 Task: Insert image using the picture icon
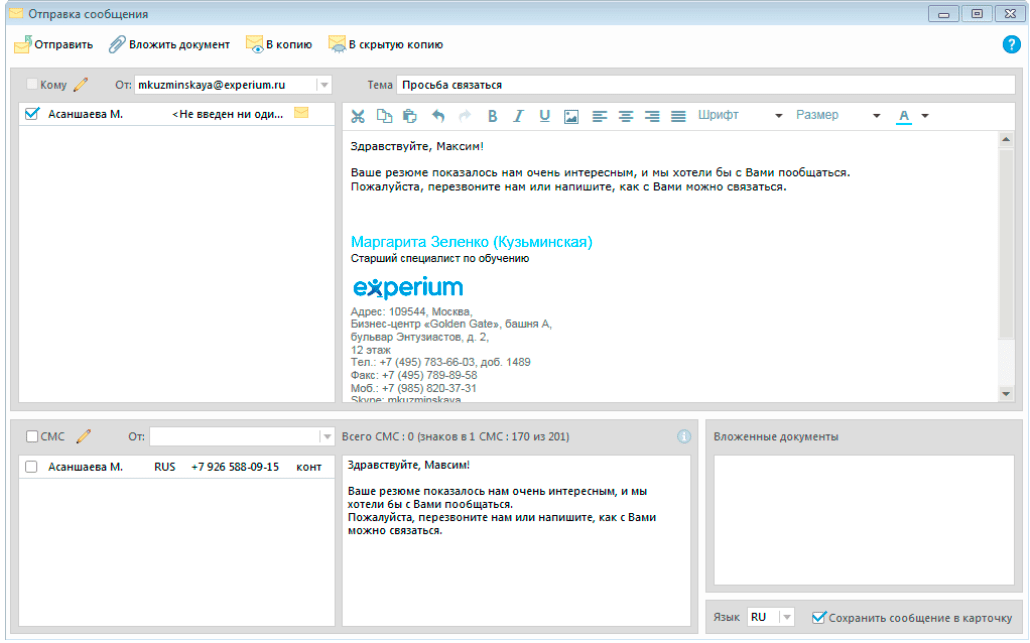pyautogui.click(x=571, y=116)
